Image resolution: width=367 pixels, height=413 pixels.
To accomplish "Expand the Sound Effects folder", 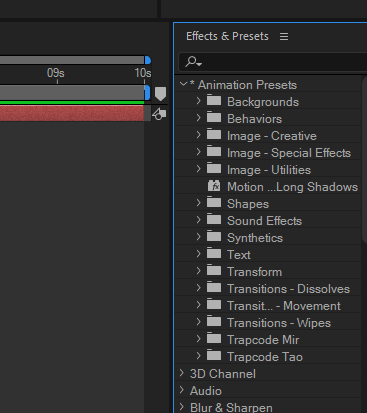I will click(199, 220).
